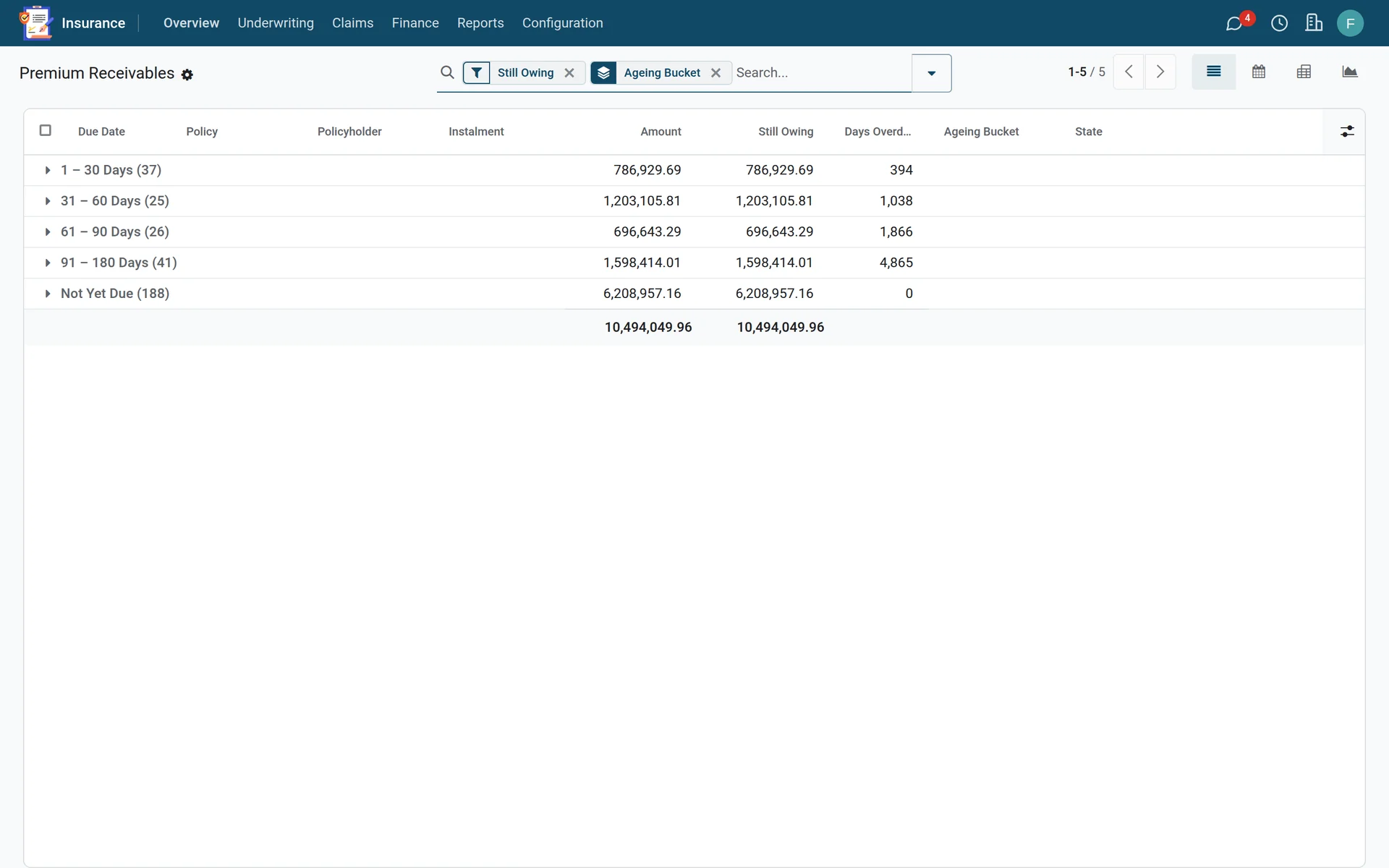
Task: Click the Insurance app logo icon
Action: point(36,22)
